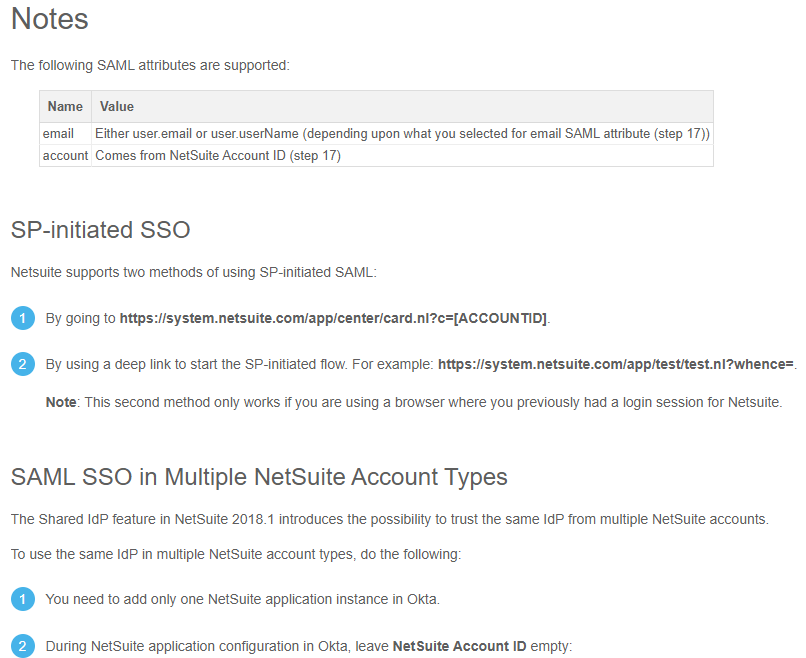Click 'The following SAML attributes are supported' text
Screen dimensions: 806x658
coord(150,65)
